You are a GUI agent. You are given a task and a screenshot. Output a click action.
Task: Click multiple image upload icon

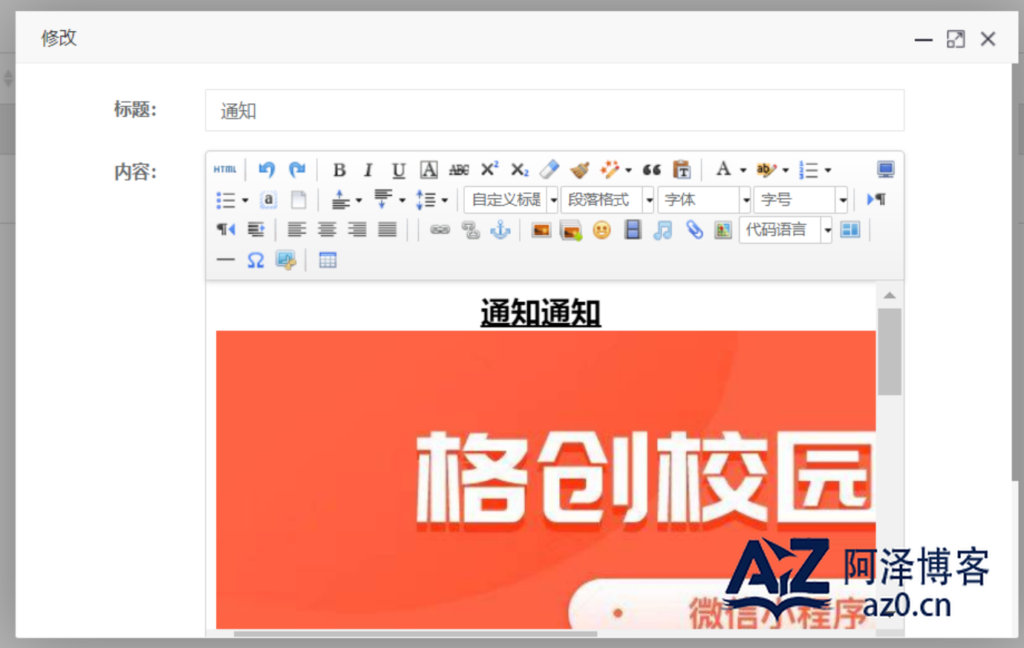[x=571, y=230]
